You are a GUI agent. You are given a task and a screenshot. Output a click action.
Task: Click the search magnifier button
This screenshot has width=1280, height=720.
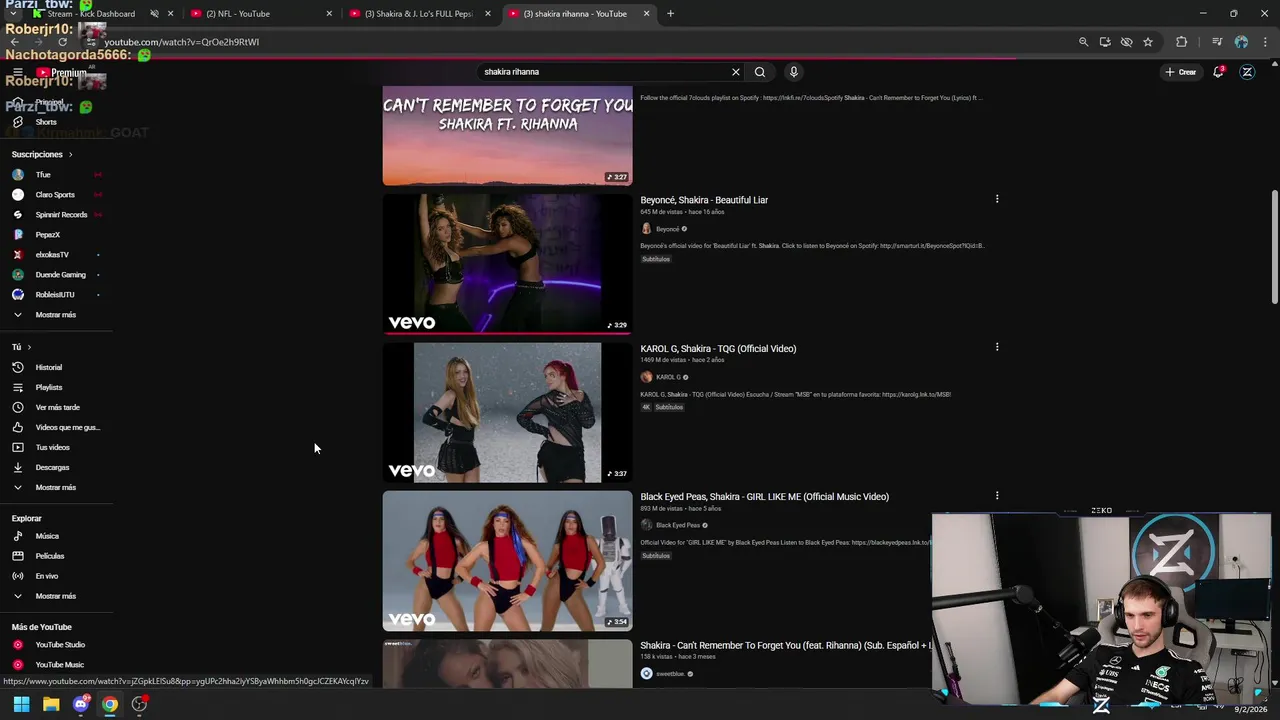tap(760, 72)
